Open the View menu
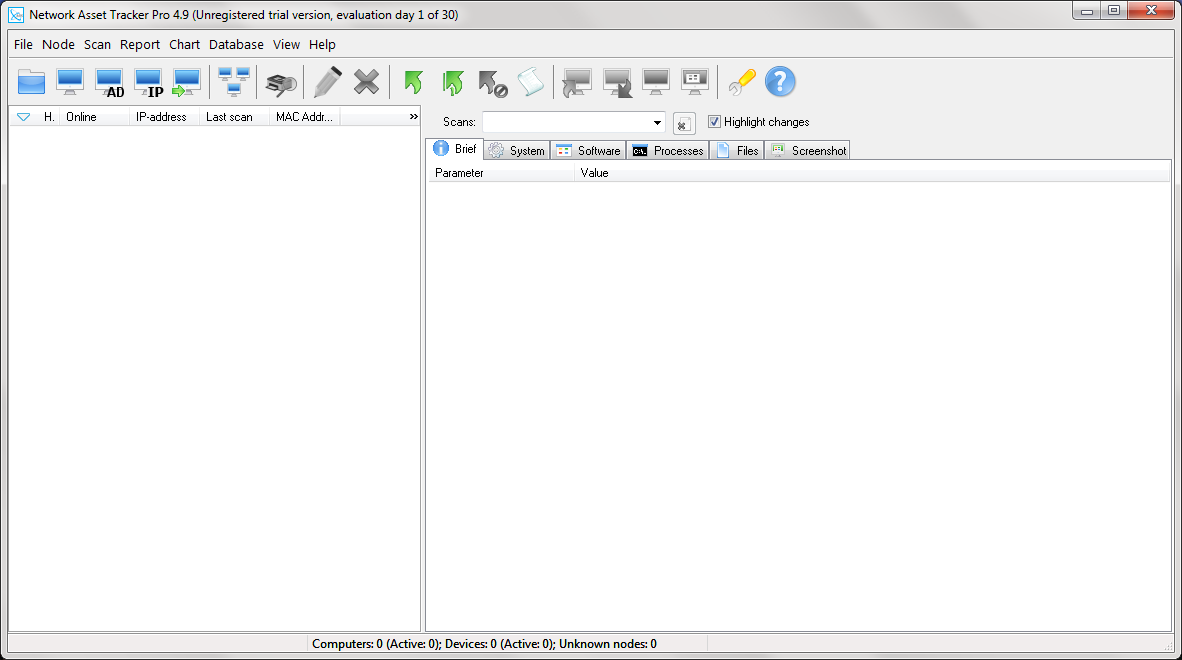 [x=286, y=44]
